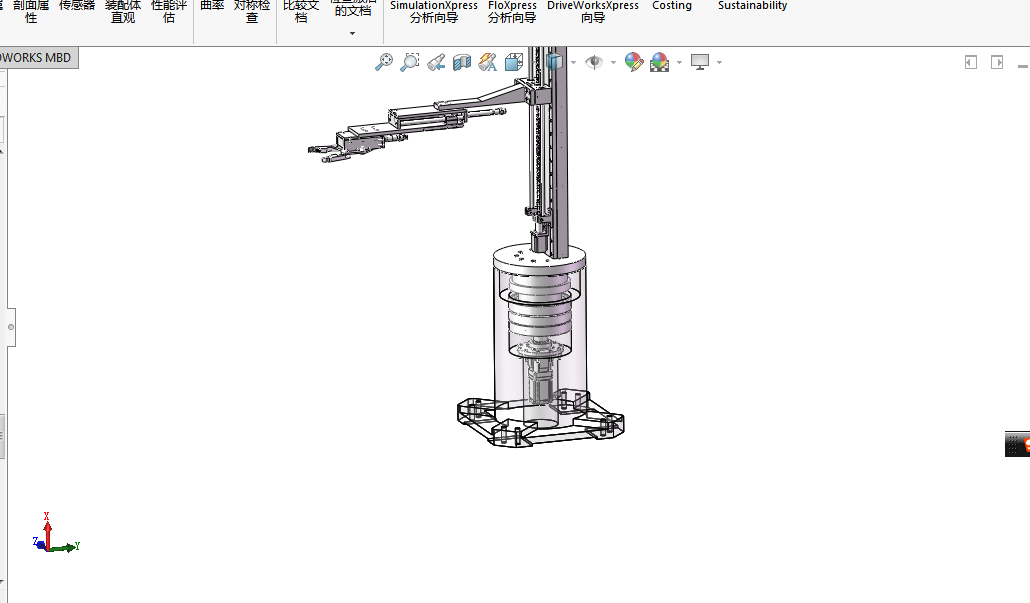This screenshot has width=1030, height=603.
Task: Click the Edit Appearance color ball icon
Action: (634, 62)
